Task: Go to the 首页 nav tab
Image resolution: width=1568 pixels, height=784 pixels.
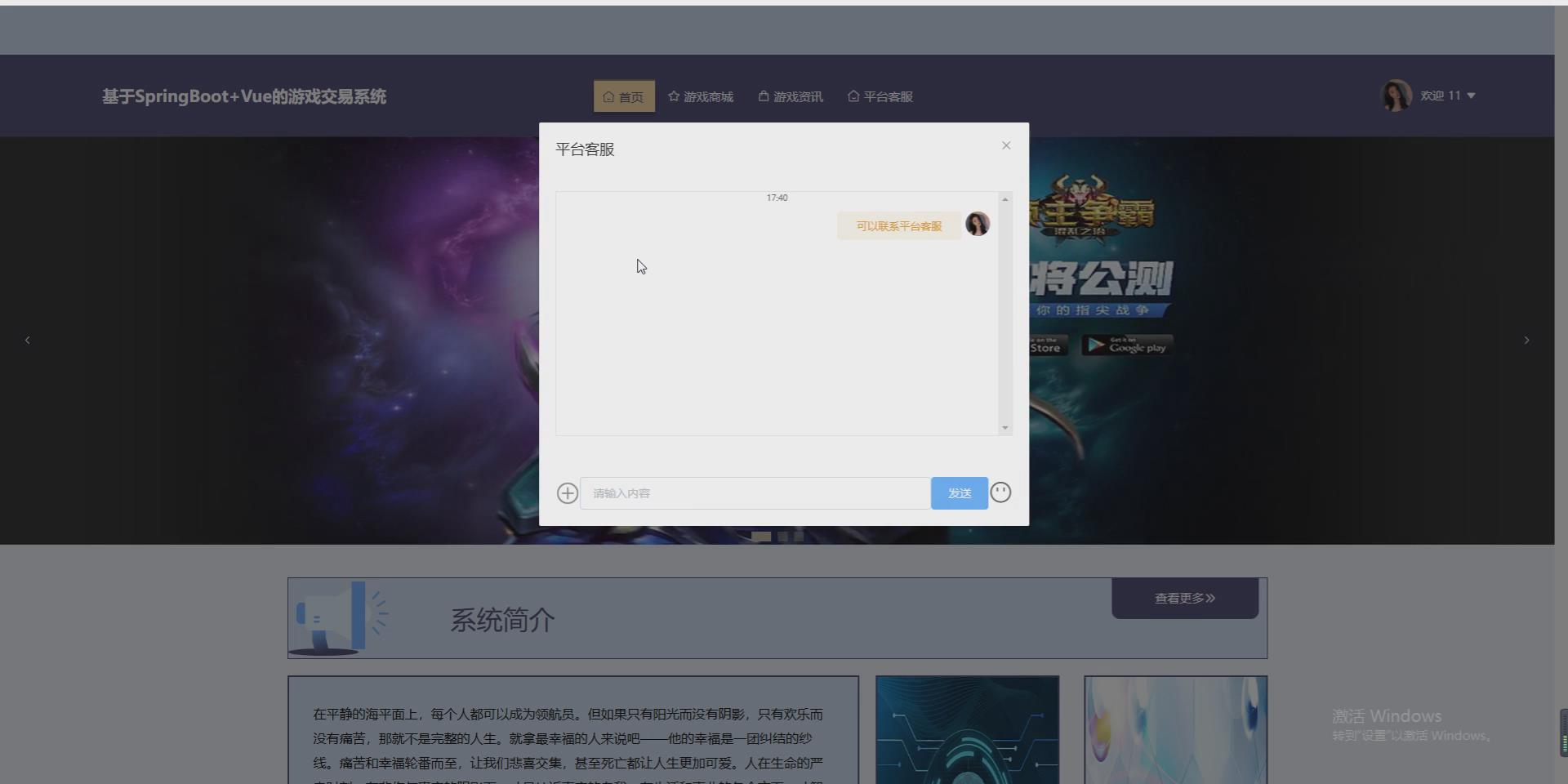Action: point(624,96)
